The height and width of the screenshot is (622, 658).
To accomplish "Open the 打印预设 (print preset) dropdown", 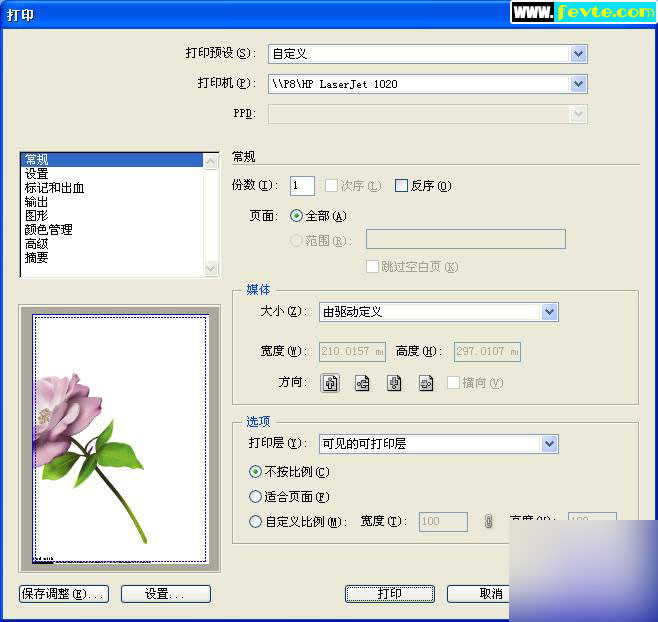I will 578,54.
